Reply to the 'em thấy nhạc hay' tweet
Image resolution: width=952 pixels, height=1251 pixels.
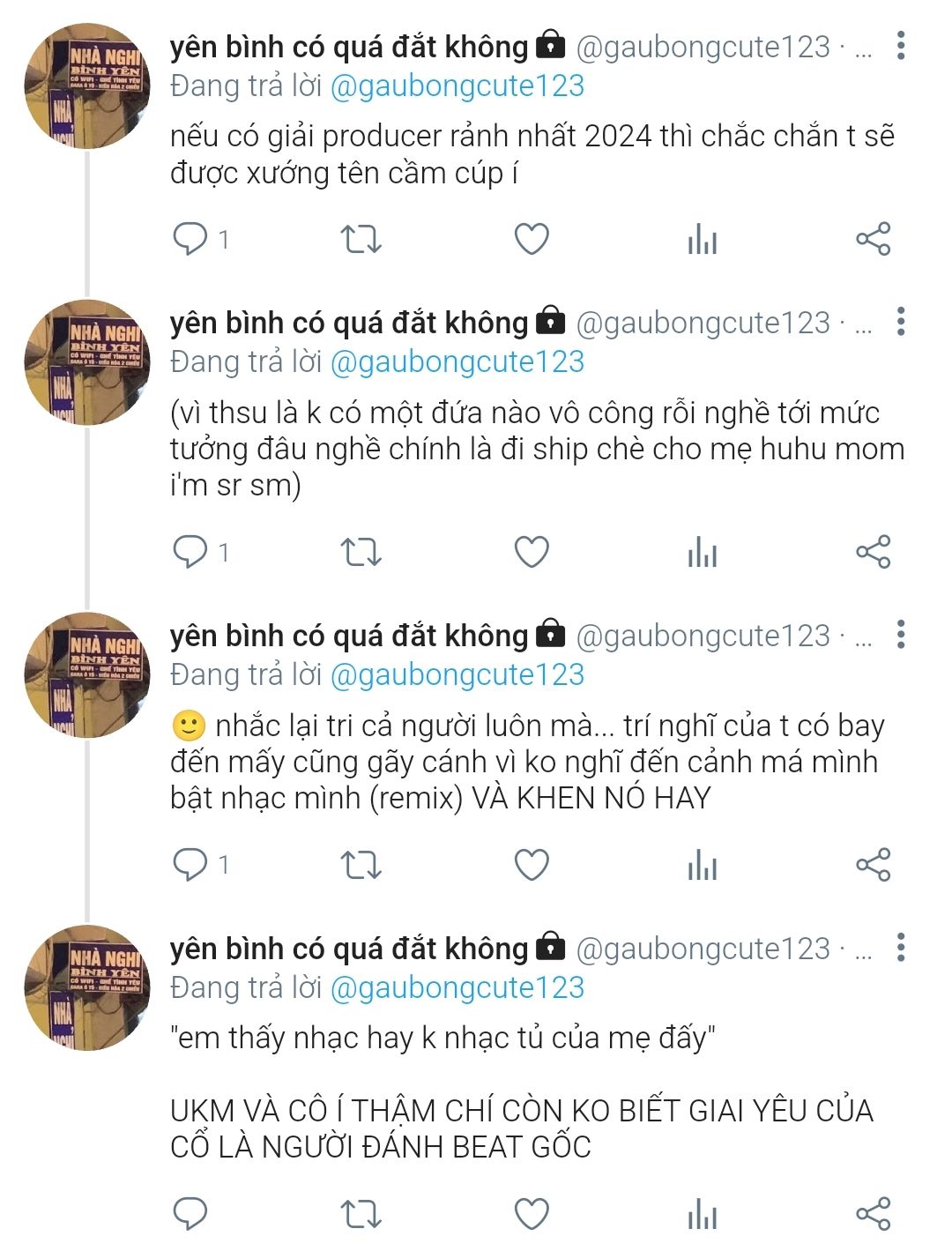click(190, 1214)
